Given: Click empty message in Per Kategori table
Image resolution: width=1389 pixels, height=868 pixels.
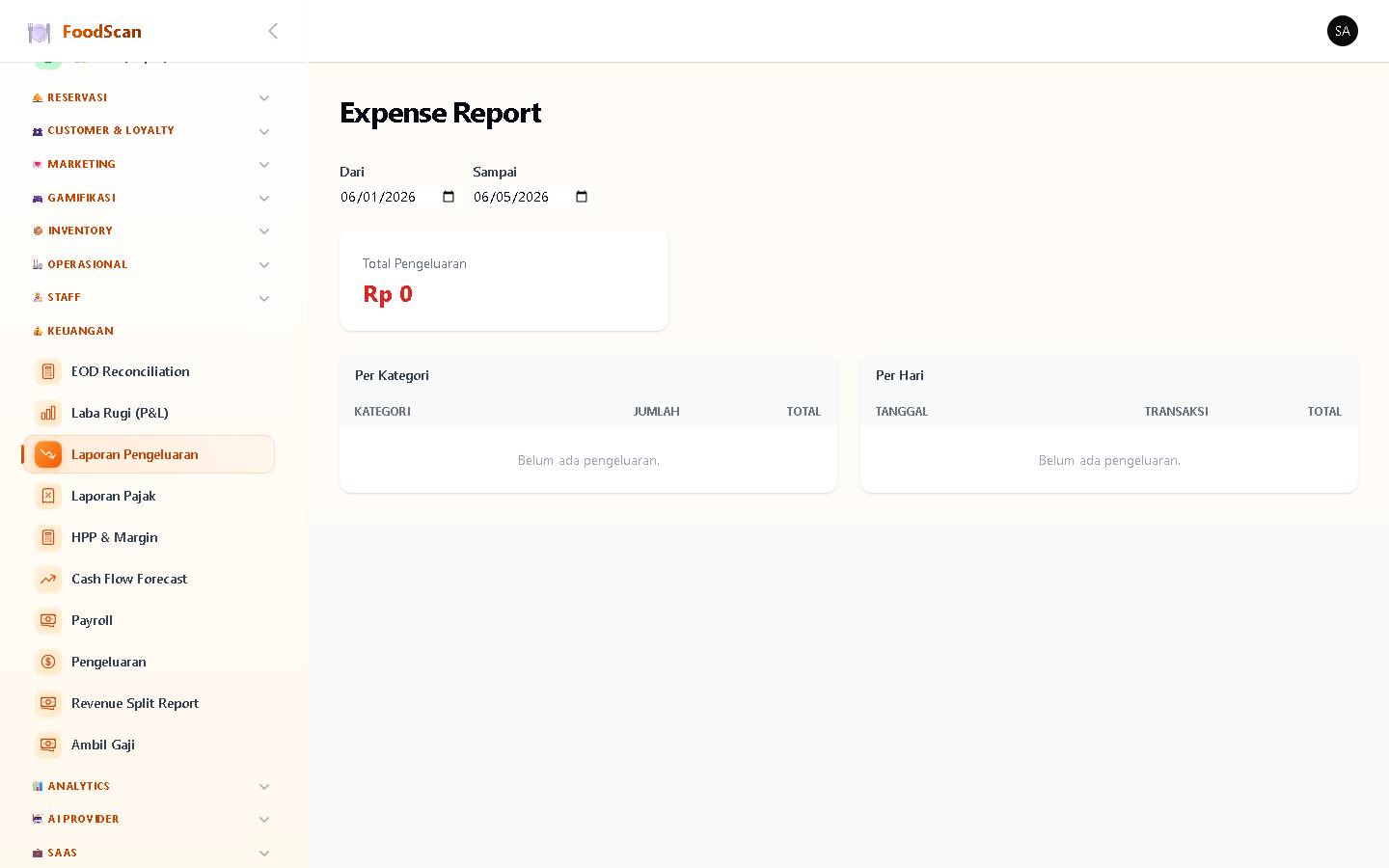Looking at the screenshot, I should 588,461.
